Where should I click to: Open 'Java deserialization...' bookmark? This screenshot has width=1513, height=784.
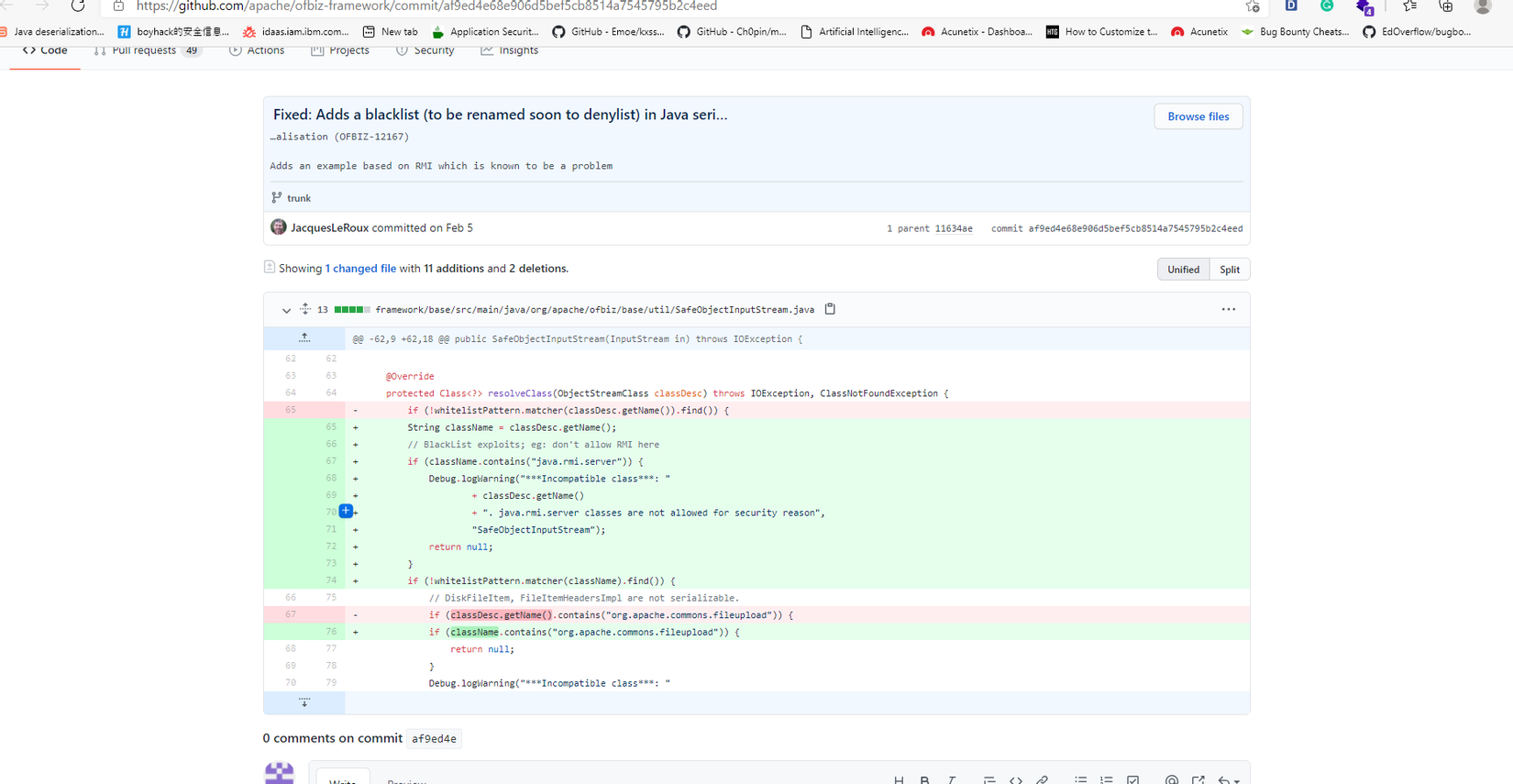click(x=52, y=31)
